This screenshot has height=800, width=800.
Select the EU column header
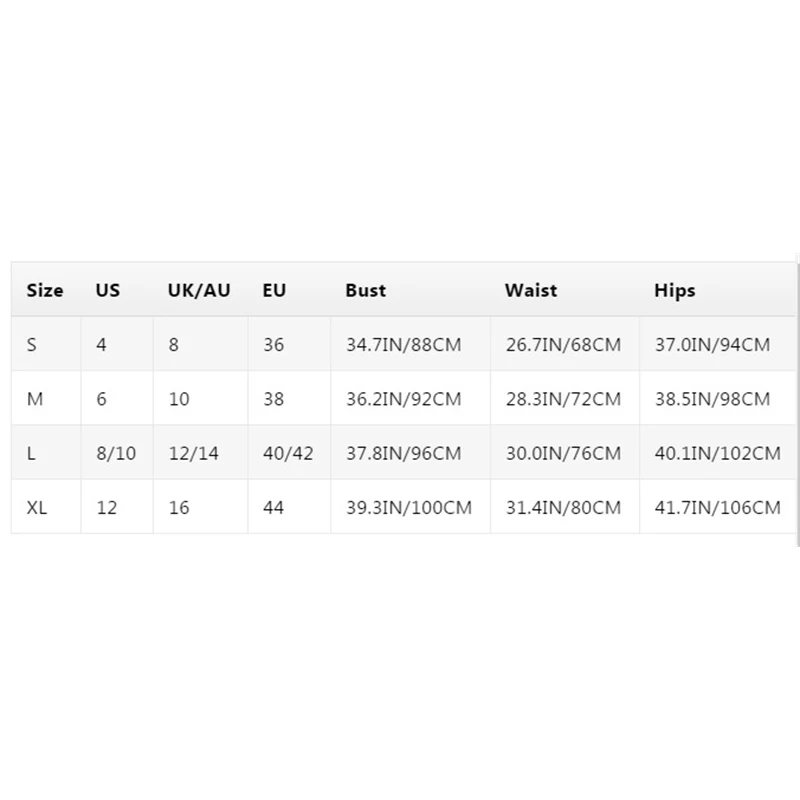pyautogui.click(x=274, y=291)
